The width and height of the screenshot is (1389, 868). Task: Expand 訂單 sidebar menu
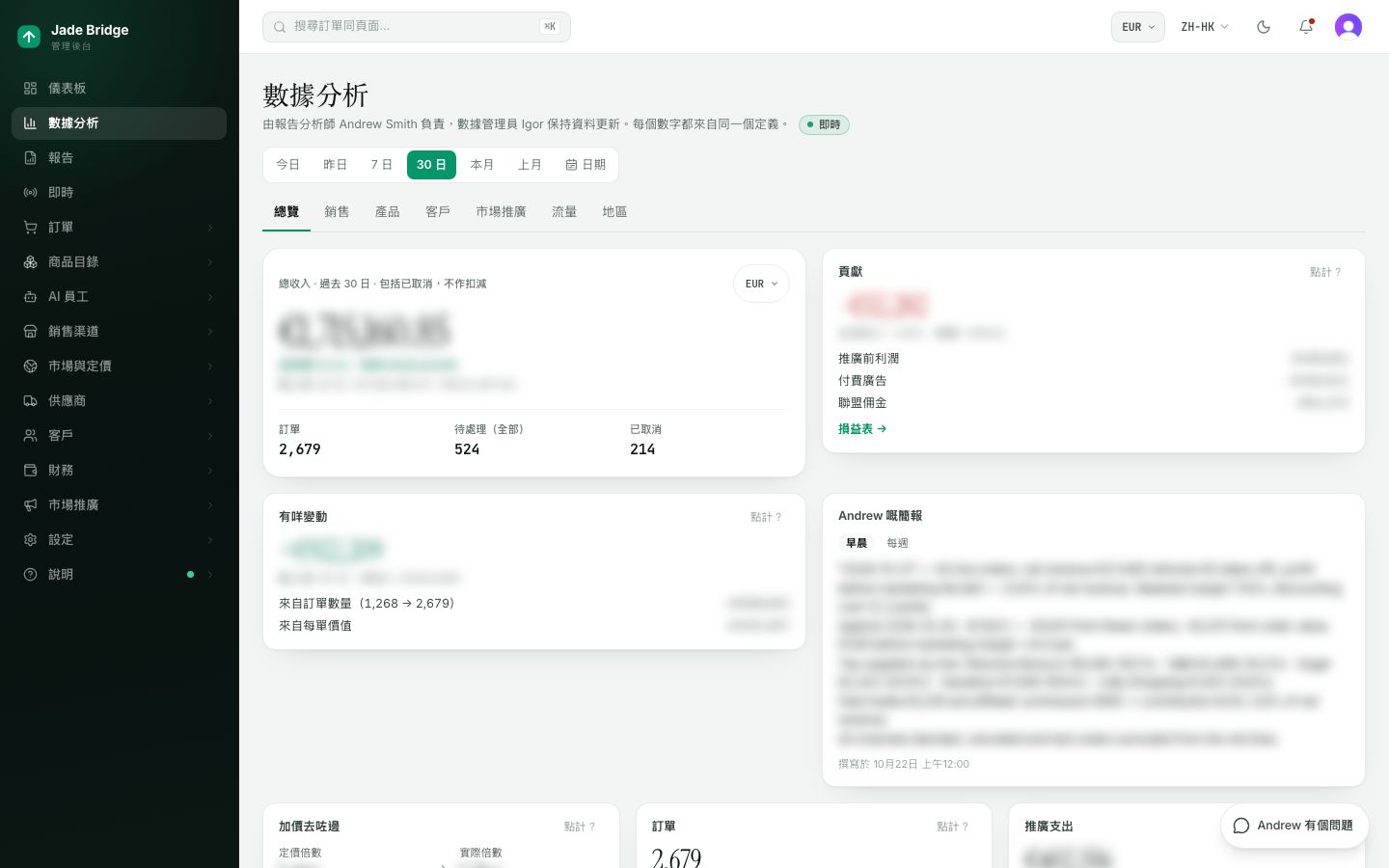click(119, 228)
